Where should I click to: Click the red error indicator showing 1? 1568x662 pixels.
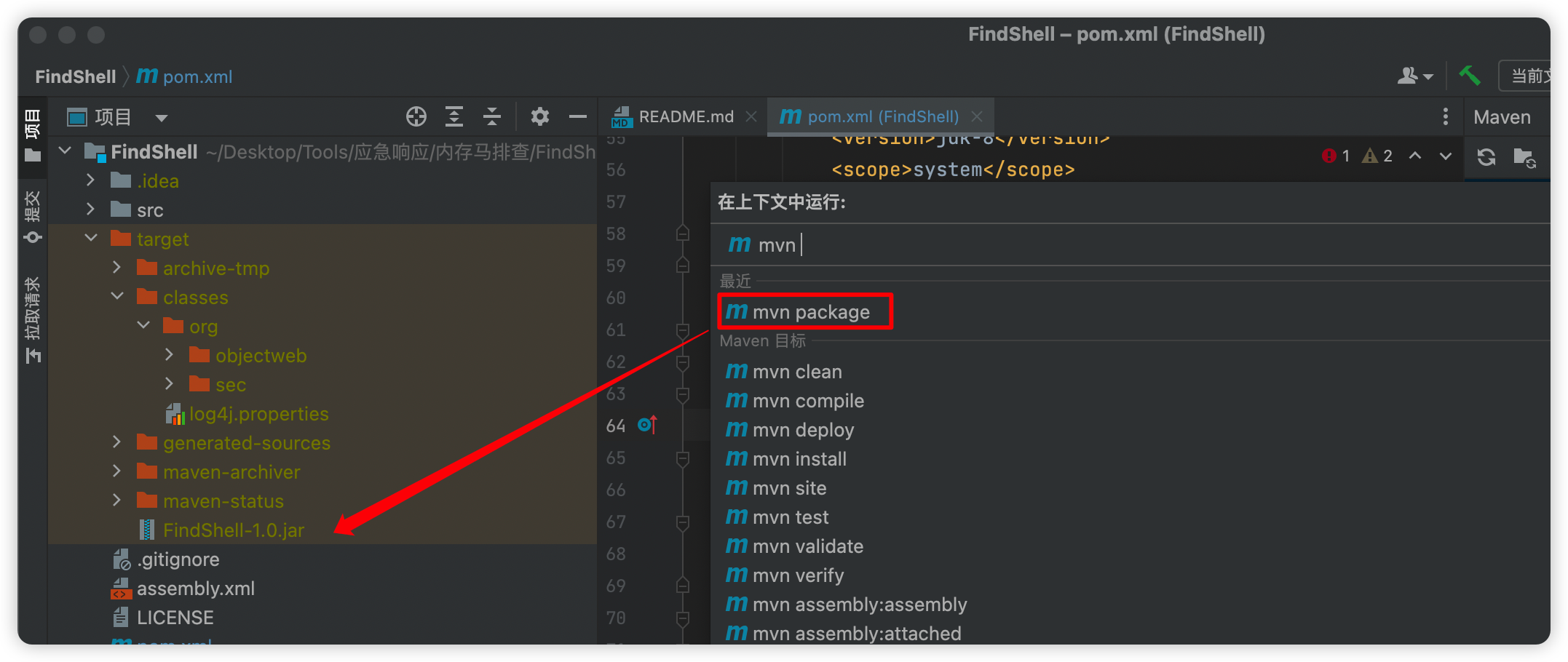1336,156
